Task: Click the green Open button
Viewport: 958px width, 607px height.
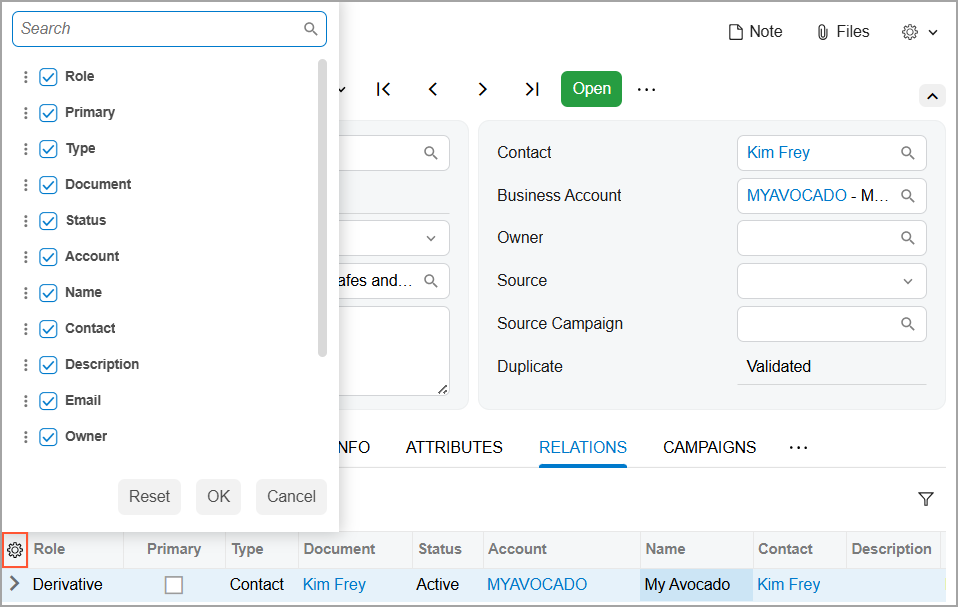Action: [x=591, y=89]
